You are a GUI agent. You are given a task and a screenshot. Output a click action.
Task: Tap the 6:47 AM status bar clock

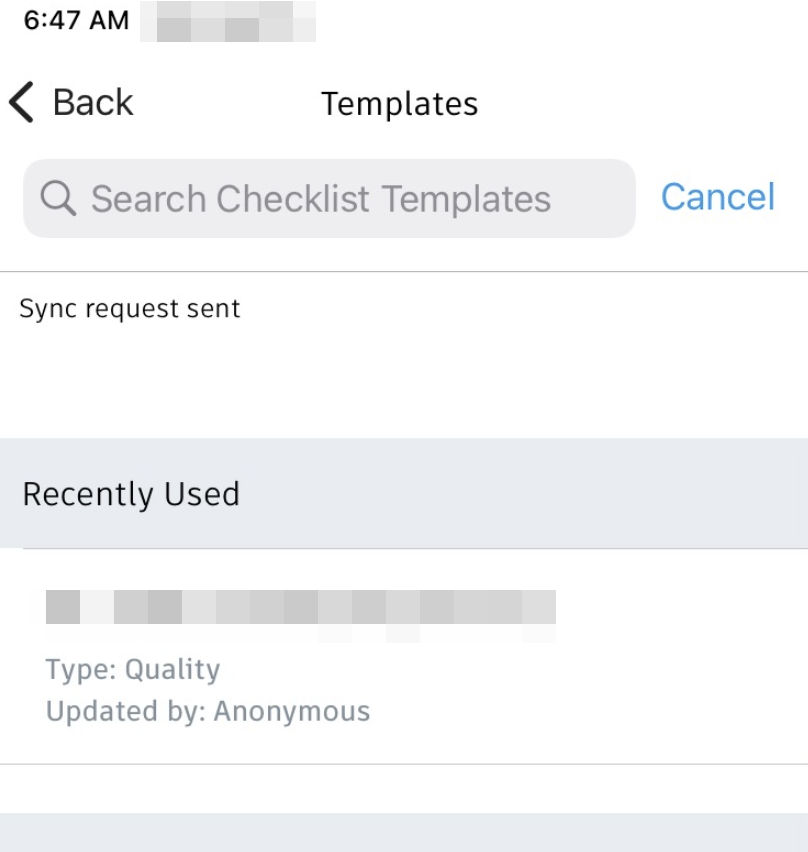pyautogui.click(x=76, y=21)
